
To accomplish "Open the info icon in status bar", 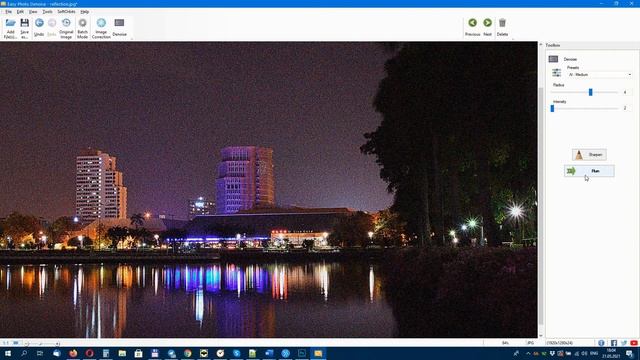I will (601, 343).
